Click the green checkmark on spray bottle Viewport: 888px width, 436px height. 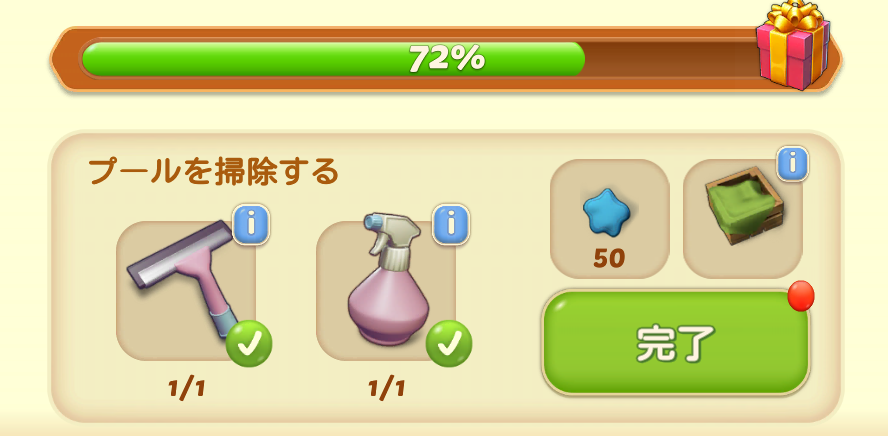[449, 344]
